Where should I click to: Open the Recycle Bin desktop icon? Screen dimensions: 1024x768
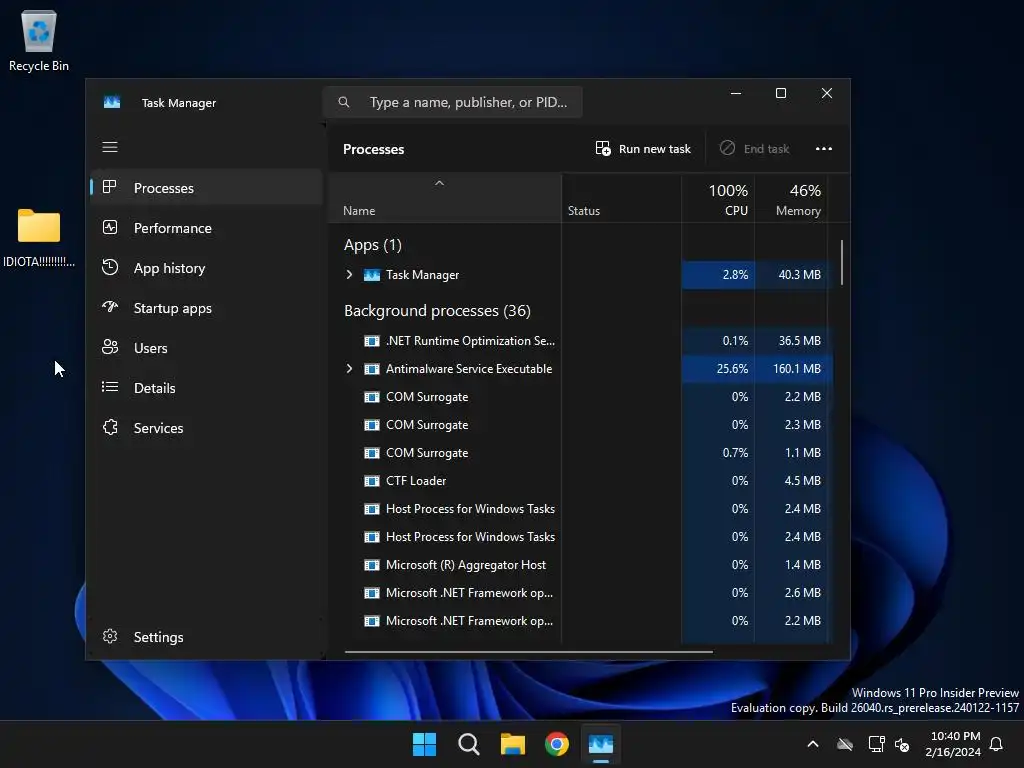point(39,40)
